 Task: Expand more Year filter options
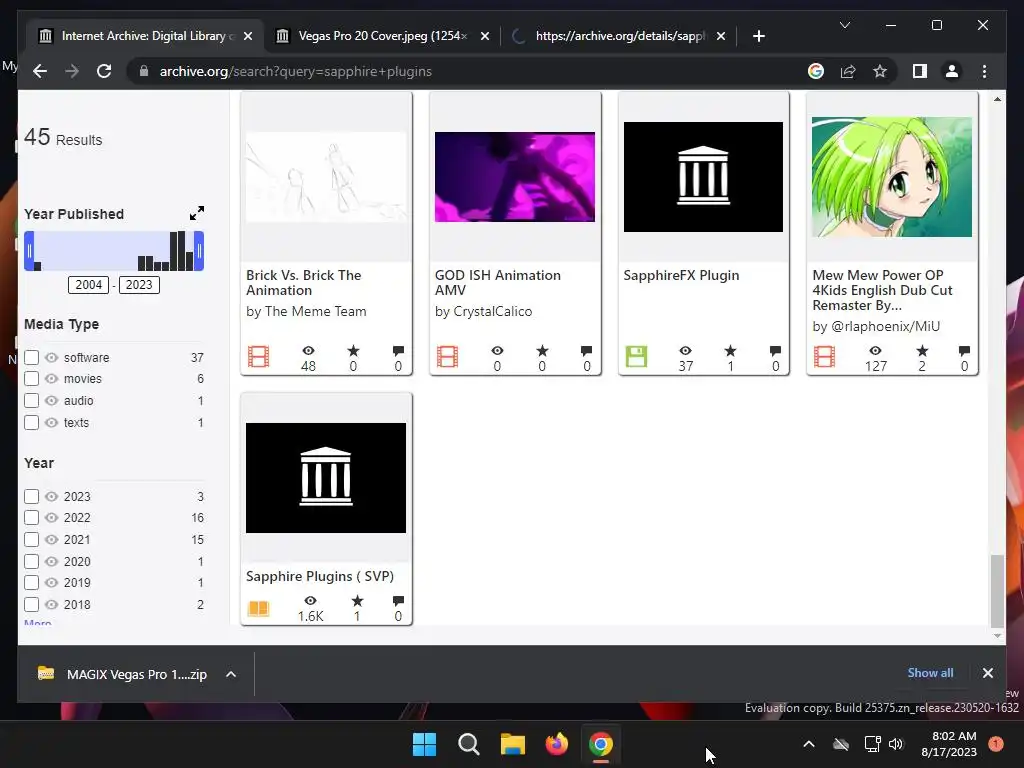click(x=38, y=622)
